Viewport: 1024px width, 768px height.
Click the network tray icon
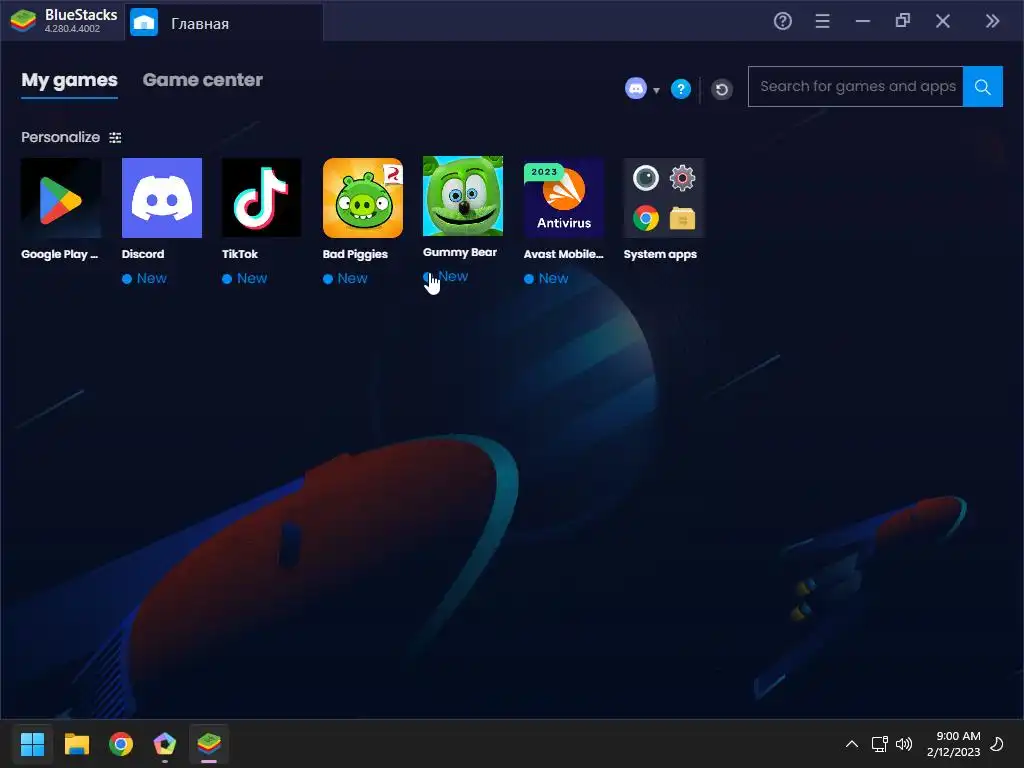(880, 744)
